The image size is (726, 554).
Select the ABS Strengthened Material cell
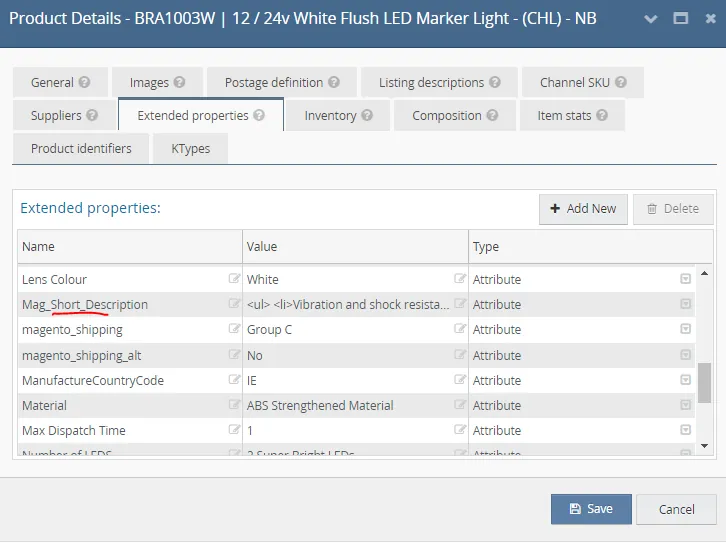point(356,405)
